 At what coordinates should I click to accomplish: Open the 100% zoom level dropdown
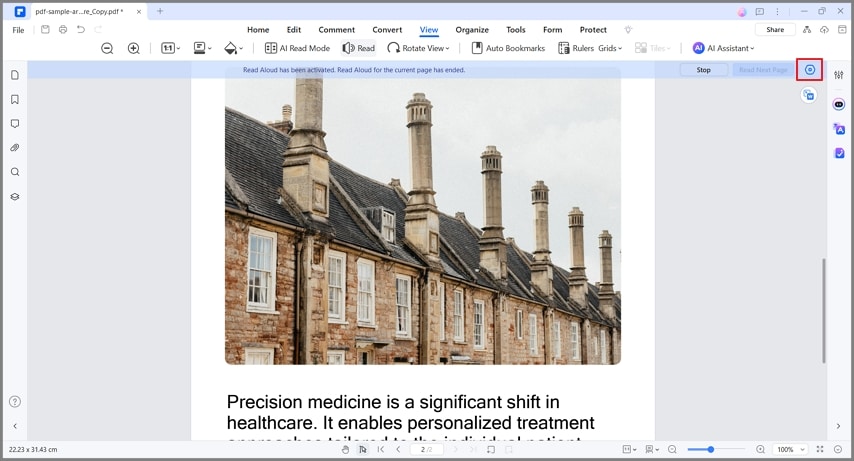[791, 450]
